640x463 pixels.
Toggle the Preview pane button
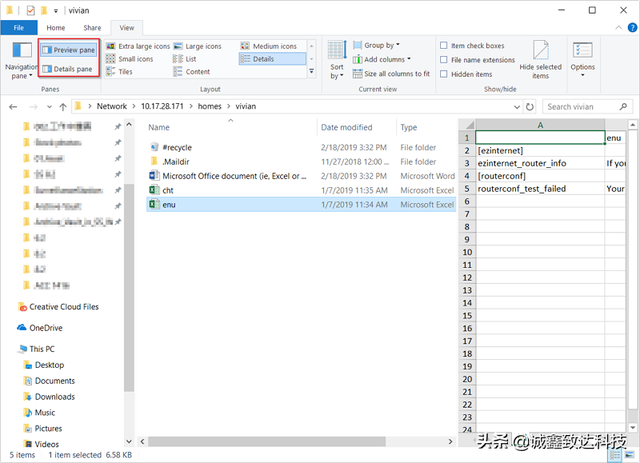point(69,50)
